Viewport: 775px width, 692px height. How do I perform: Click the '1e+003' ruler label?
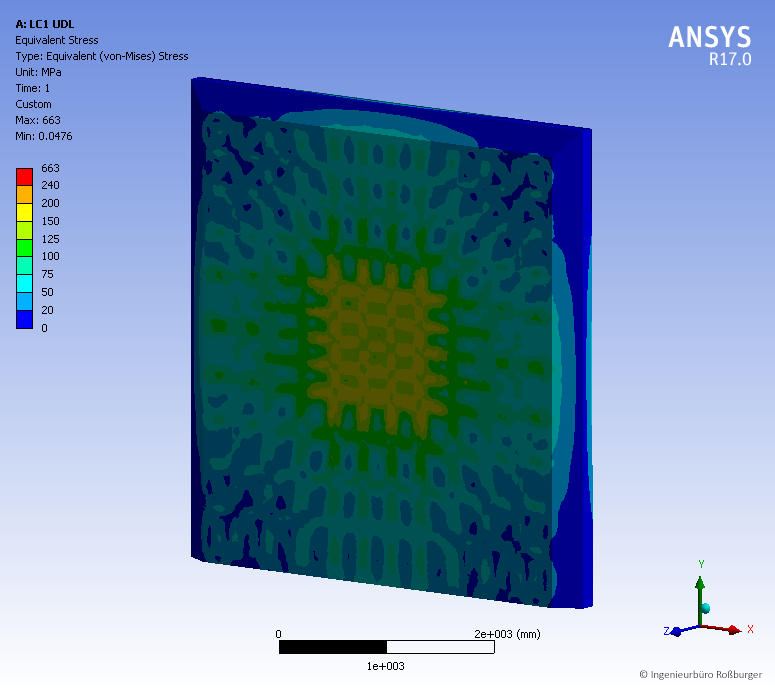pos(386,666)
